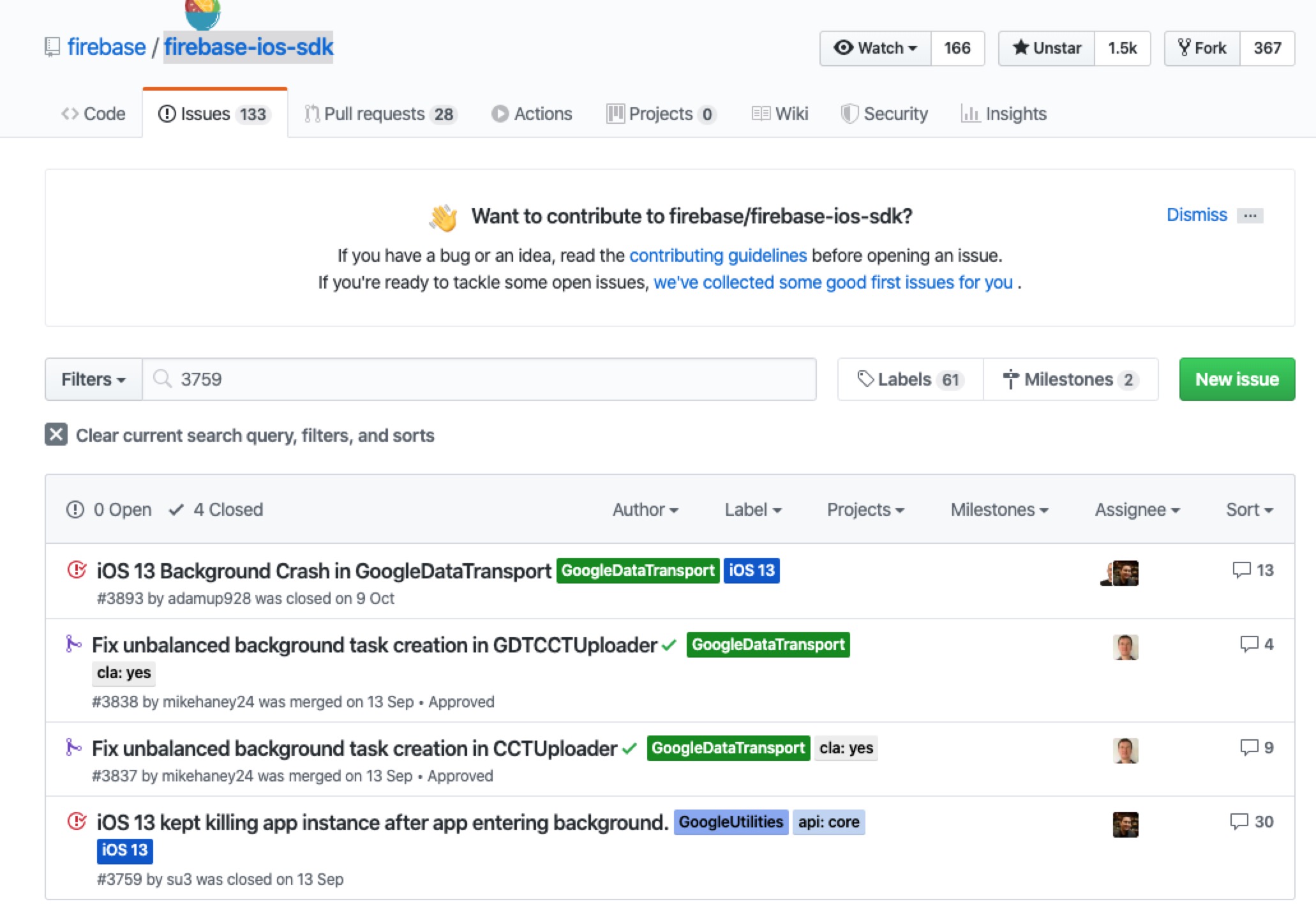Open the Filters dropdown
This screenshot has width=1316, height=904.
tap(93, 379)
